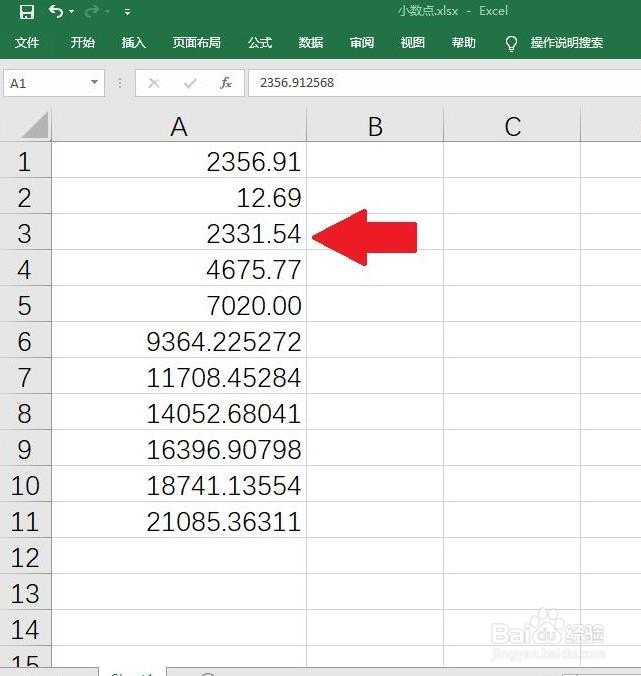This screenshot has height=676, width=641.
Task: Select cell containing 14052.68041
Action: [x=179, y=413]
